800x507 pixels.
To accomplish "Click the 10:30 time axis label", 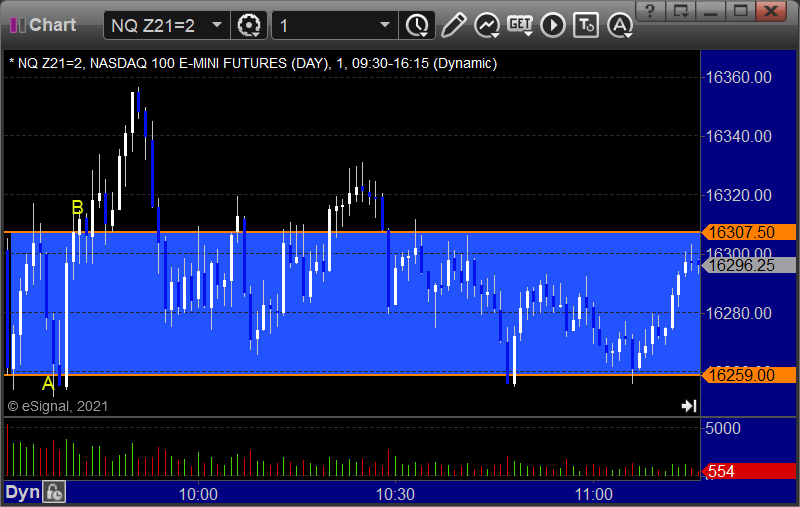I will click(395, 494).
